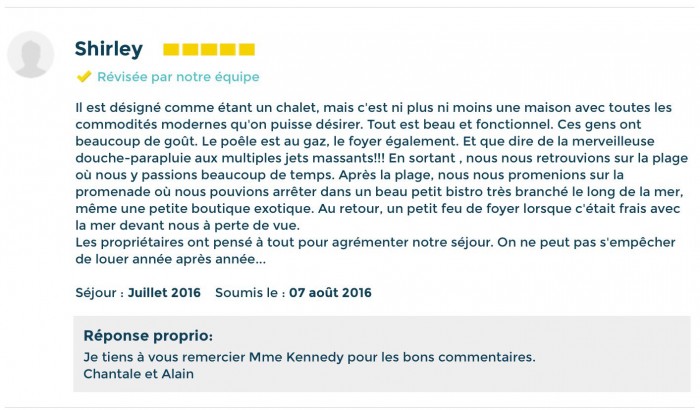
Task: Click the owner reply thanking Mme Kennedy
Action: 309,357
